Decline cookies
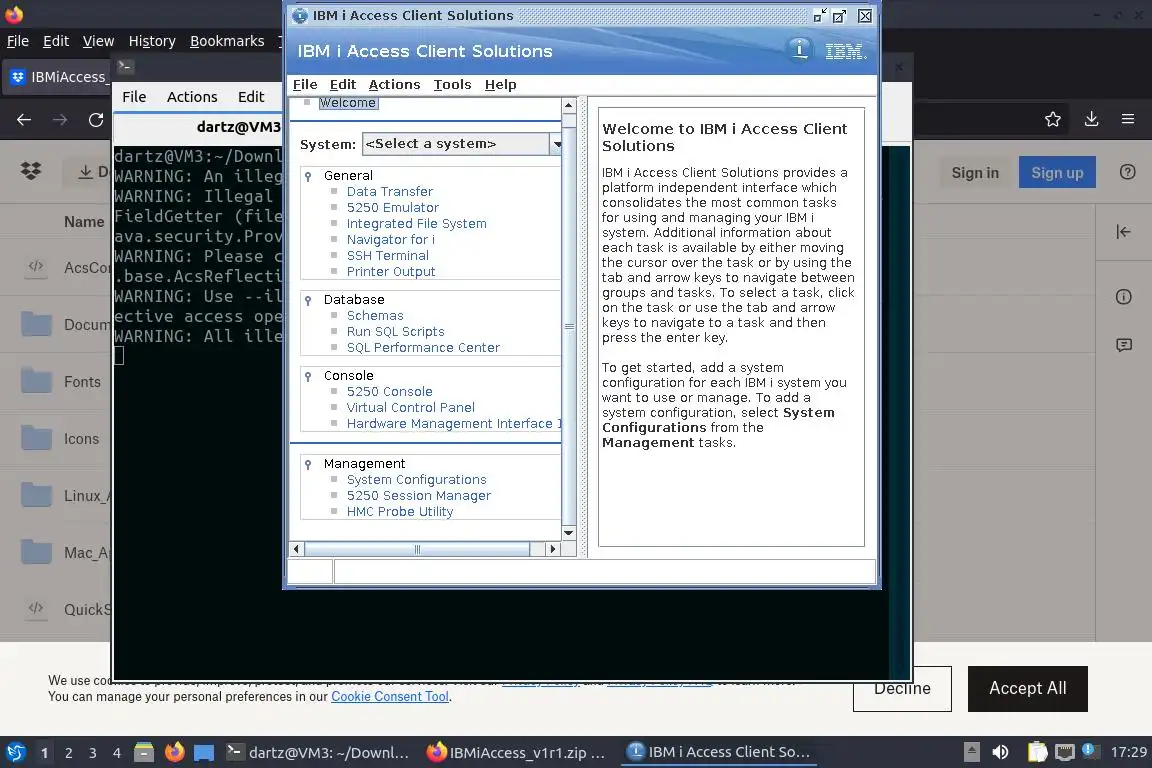Screen dimensions: 1152x768 pyautogui.click(x=902, y=689)
